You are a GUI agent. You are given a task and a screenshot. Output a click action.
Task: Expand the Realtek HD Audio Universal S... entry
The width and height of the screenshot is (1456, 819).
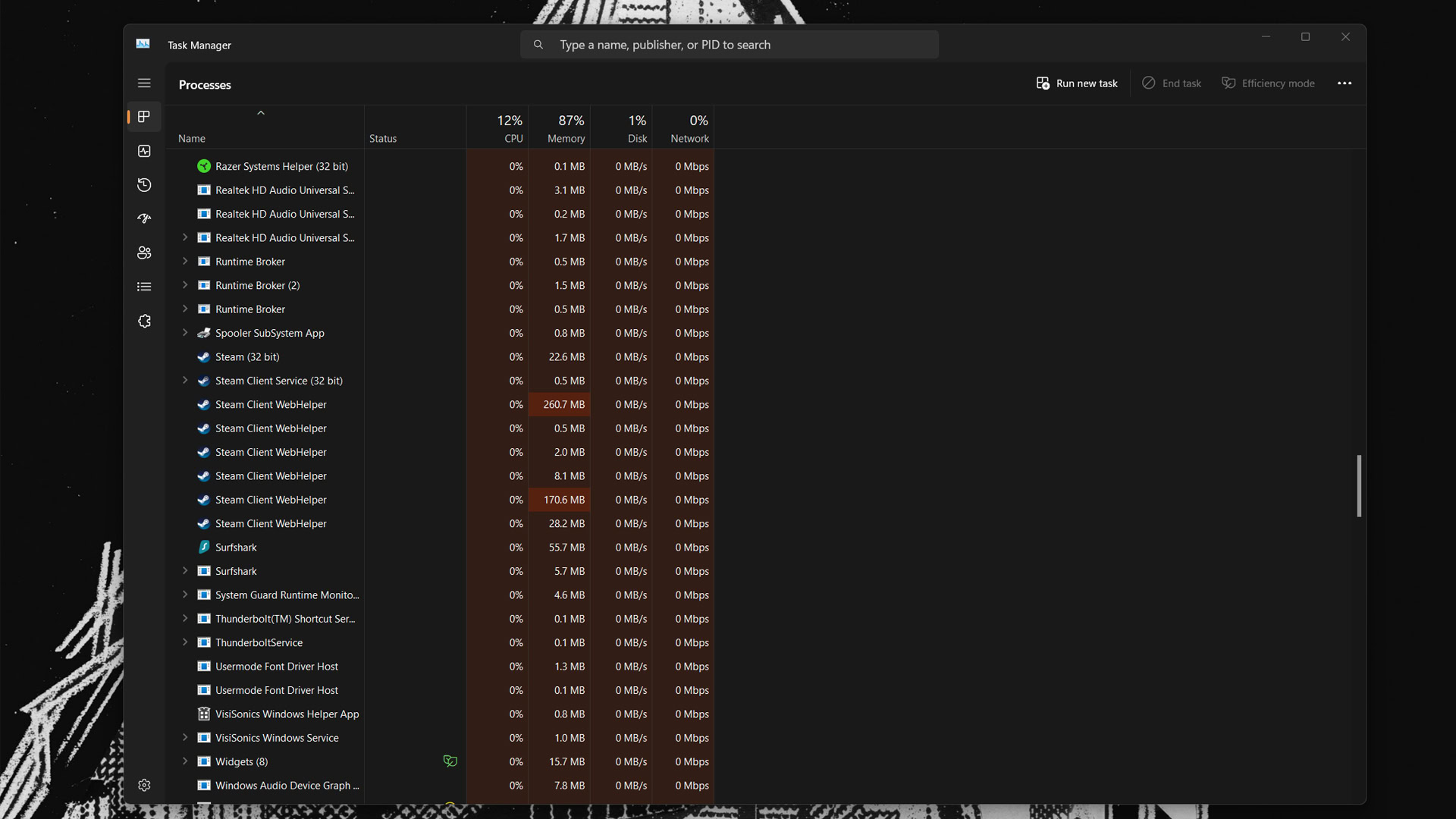tap(185, 237)
